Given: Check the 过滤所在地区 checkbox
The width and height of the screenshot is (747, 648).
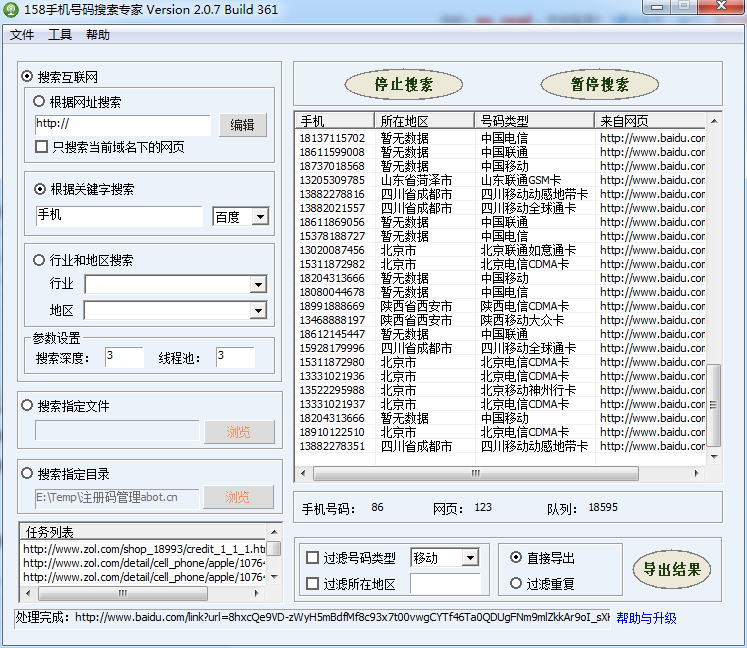Looking at the screenshot, I should pyautogui.click(x=312, y=583).
